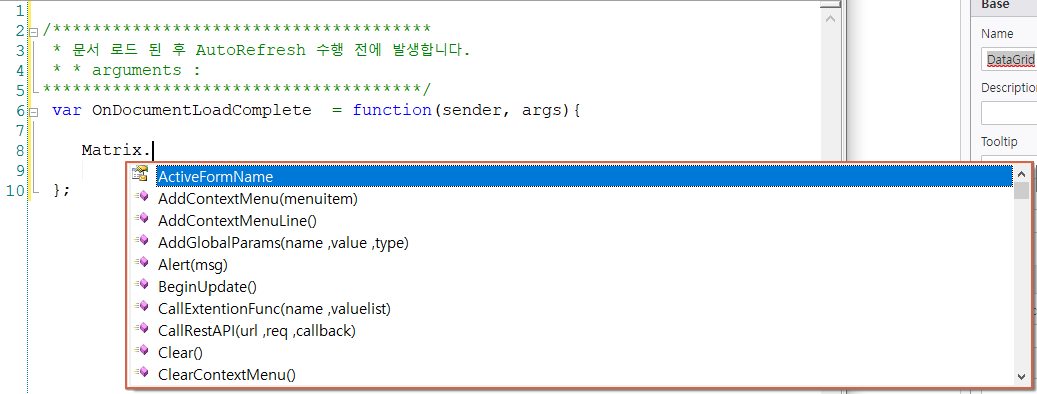Click the method icon beside Clear()
The image size is (1037, 394).
click(x=140, y=351)
